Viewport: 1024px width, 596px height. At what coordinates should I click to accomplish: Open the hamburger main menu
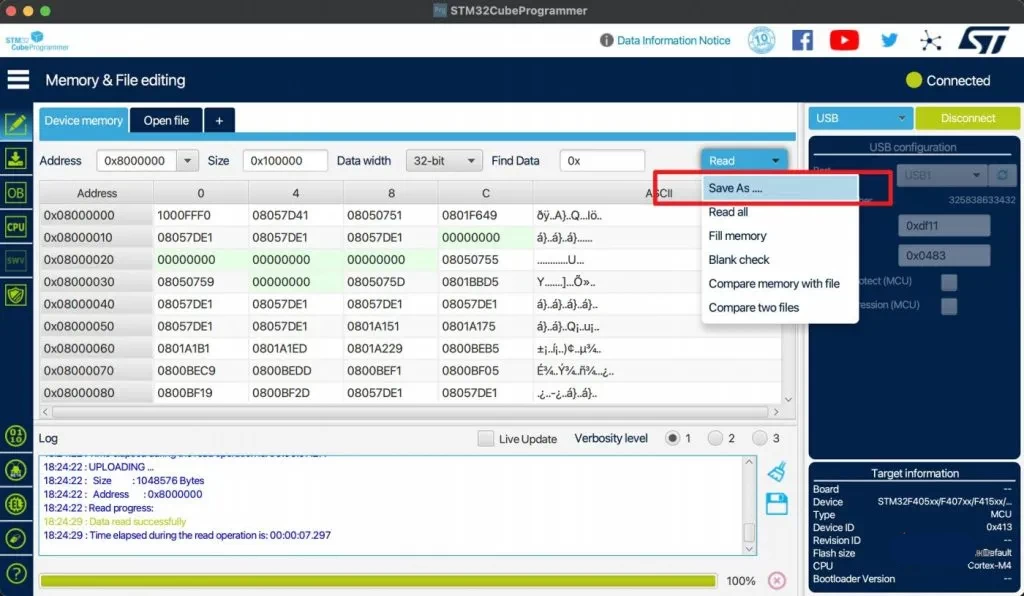coord(18,80)
